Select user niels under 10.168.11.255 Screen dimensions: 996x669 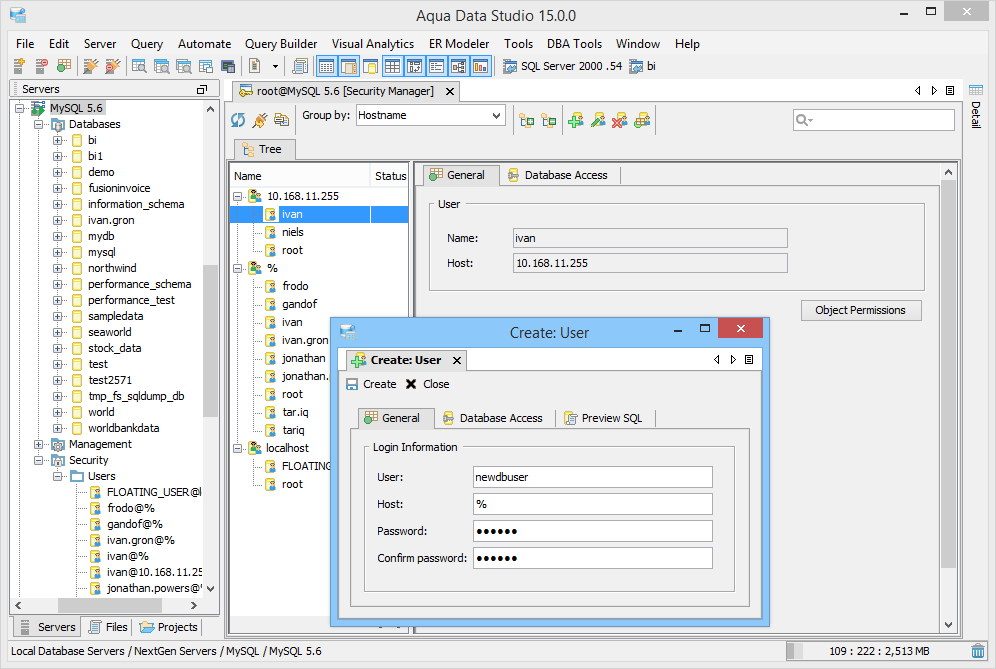point(292,233)
